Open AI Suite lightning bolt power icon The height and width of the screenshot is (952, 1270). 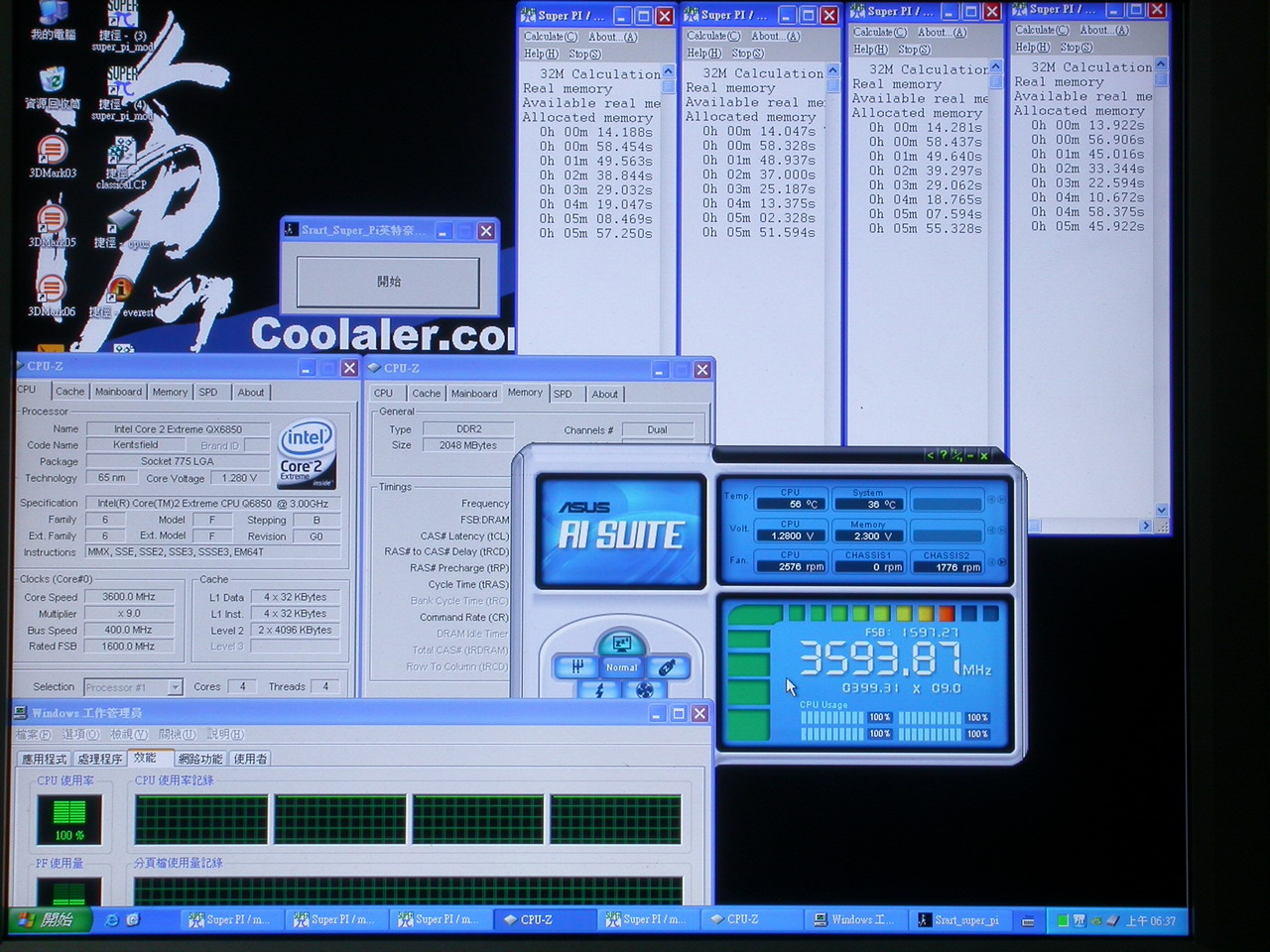[599, 690]
